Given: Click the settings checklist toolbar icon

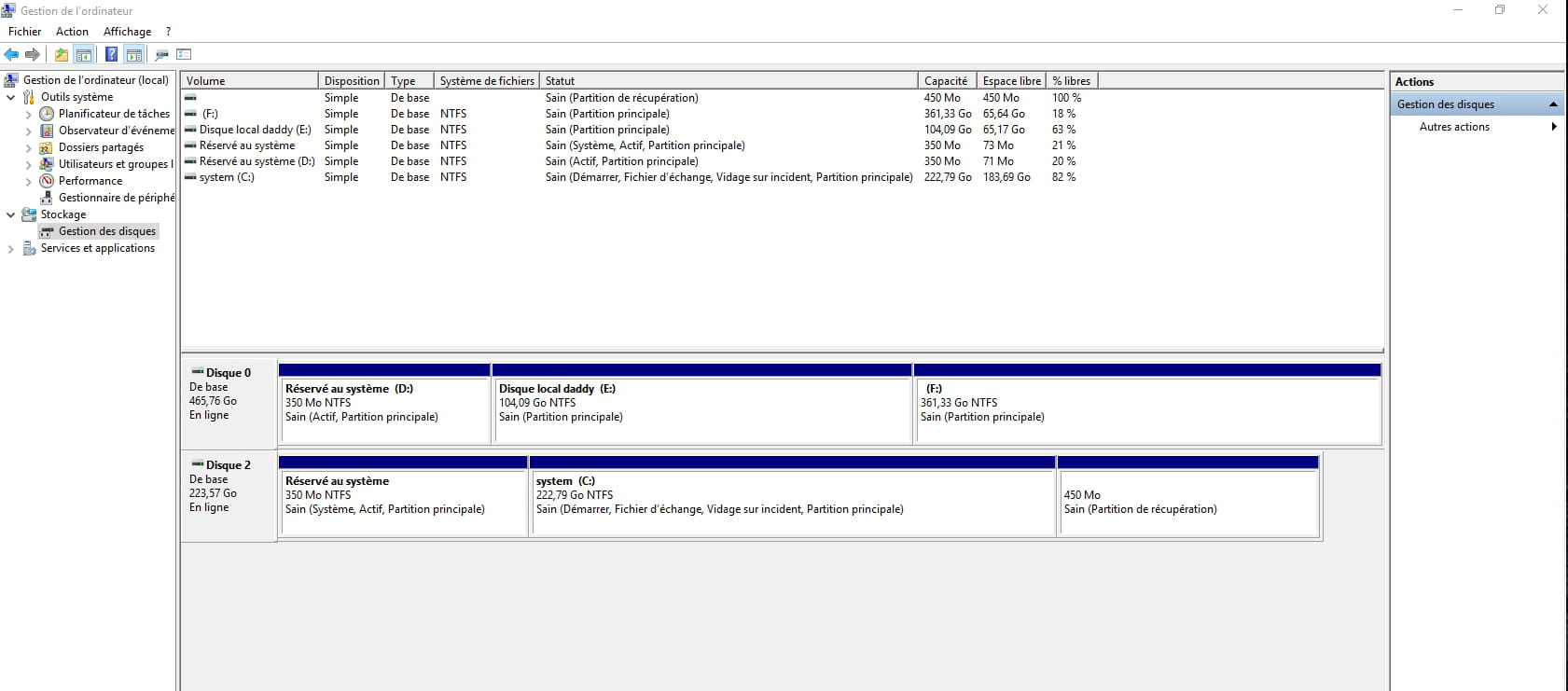Looking at the screenshot, I should (184, 54).
